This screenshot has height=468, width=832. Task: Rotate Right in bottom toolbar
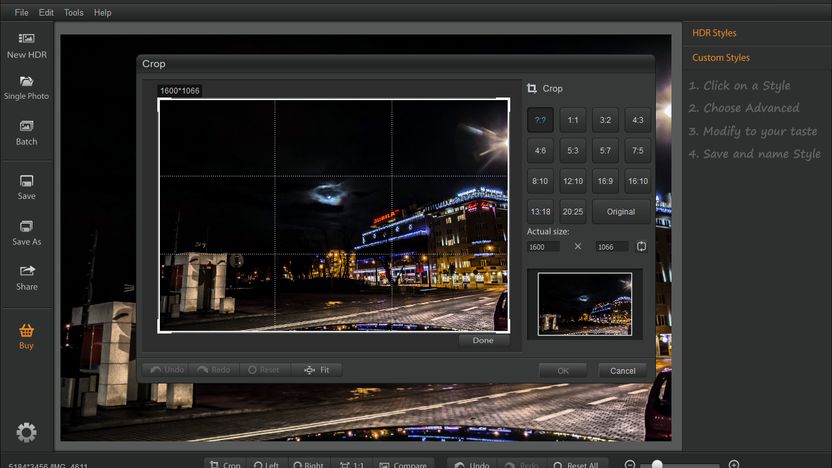pos(308,464)
